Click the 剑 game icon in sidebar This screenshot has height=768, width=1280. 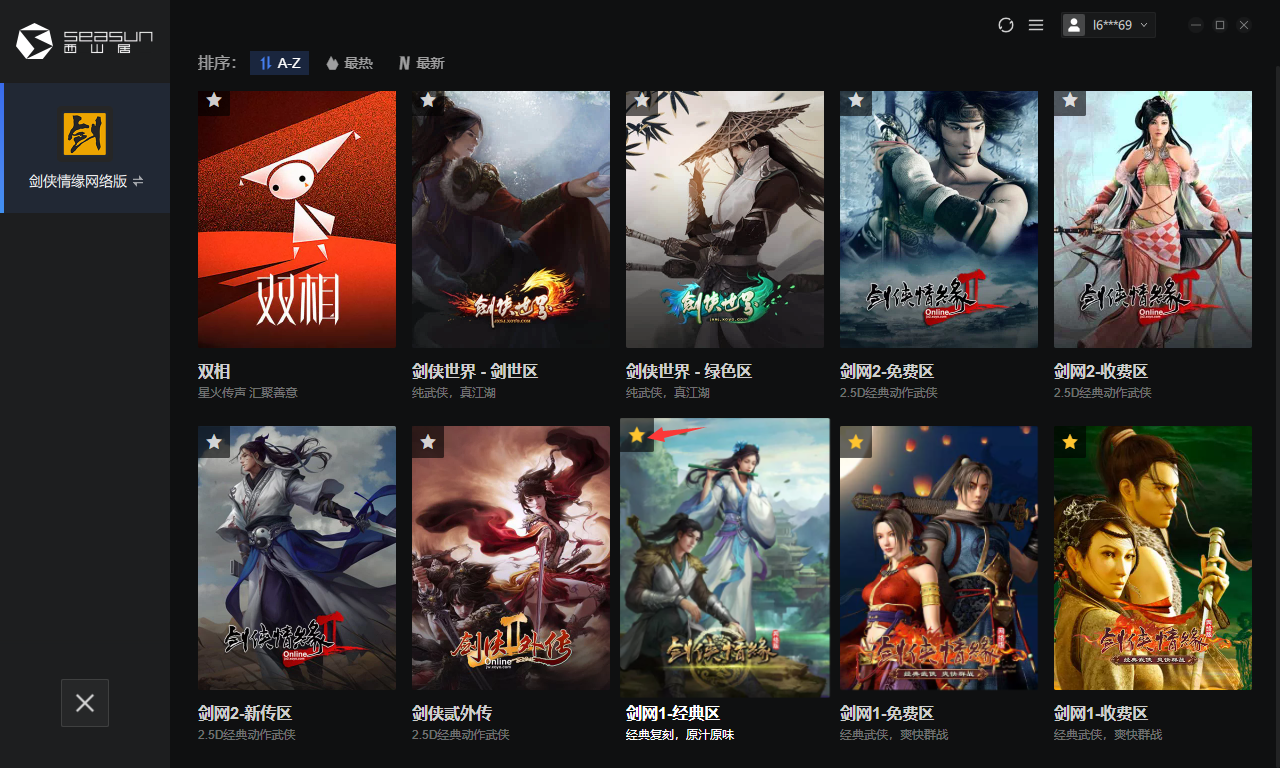tap(85, 134)
